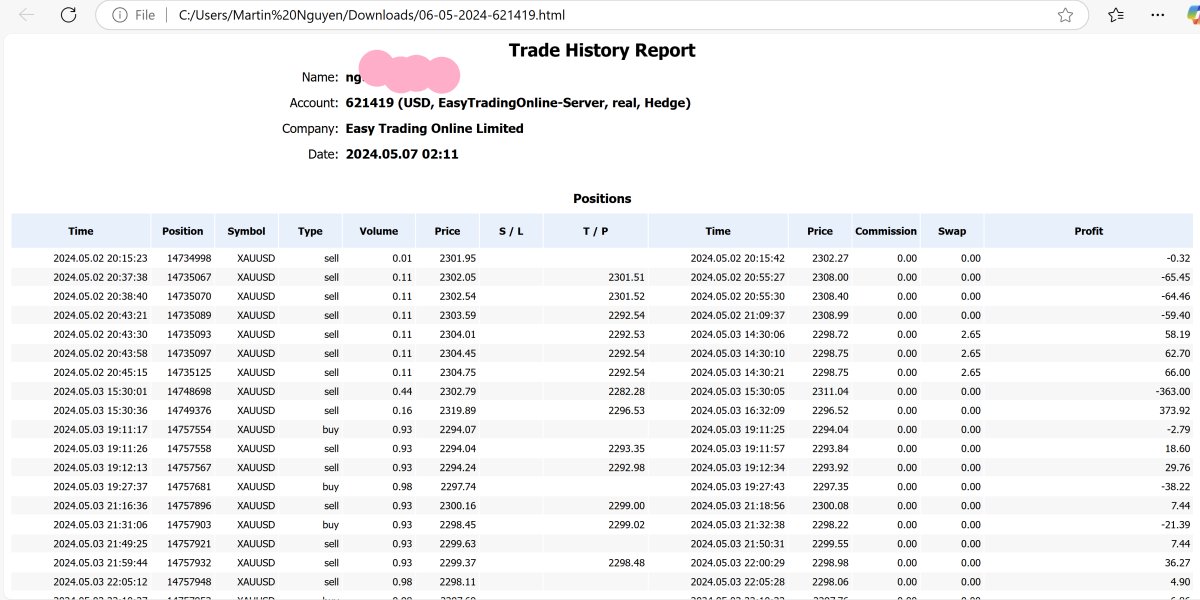Click the Commission column header
The width and height of the screenshot is (1200, 600).
(x=885, y=231)
